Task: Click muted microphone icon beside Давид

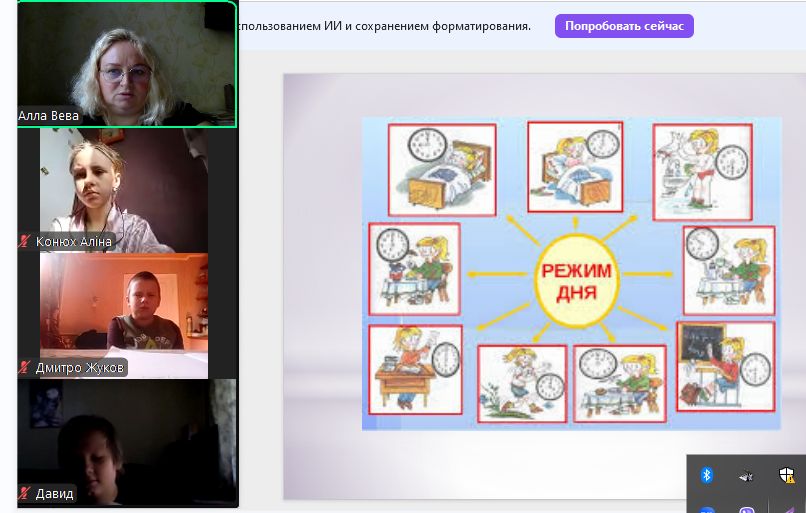Action: click(25, 493)
